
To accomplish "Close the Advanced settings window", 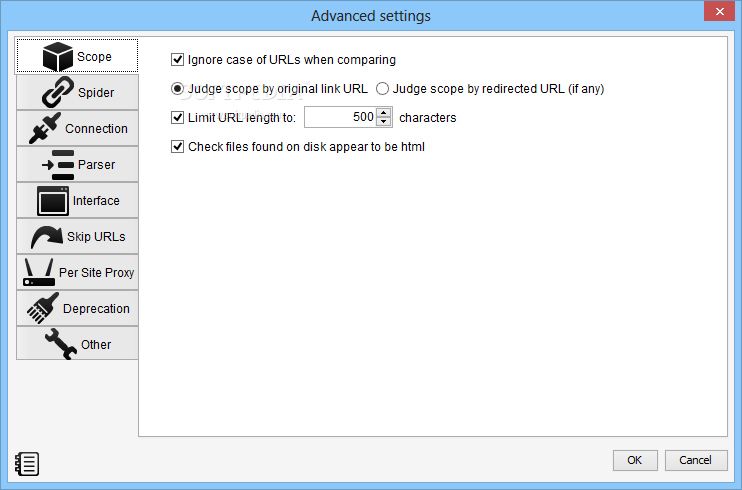I will (x=719, y=11).
